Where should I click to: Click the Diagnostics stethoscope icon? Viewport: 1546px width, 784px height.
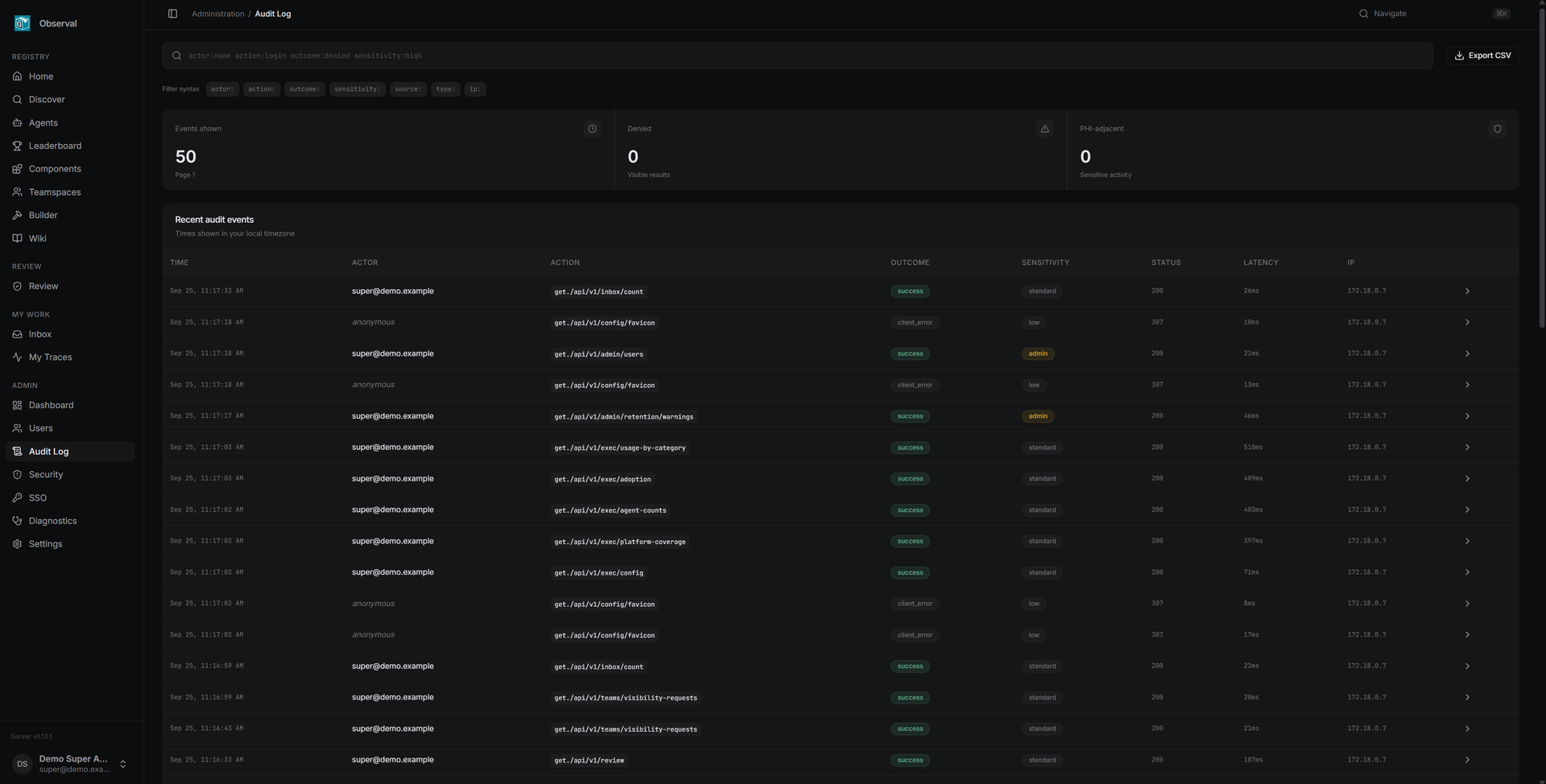[17, 521]
